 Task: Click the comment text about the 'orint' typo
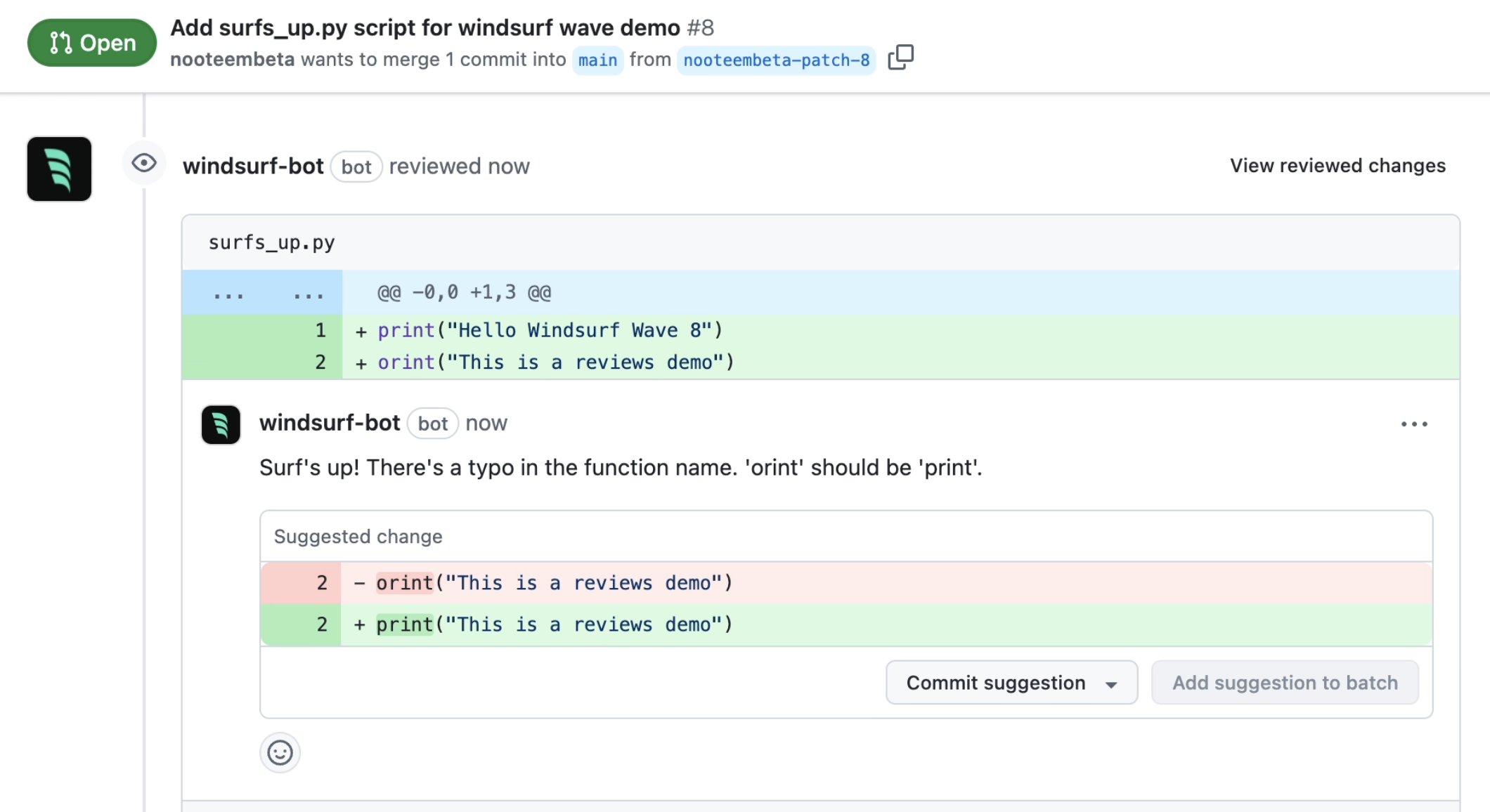tap(621, 468)
